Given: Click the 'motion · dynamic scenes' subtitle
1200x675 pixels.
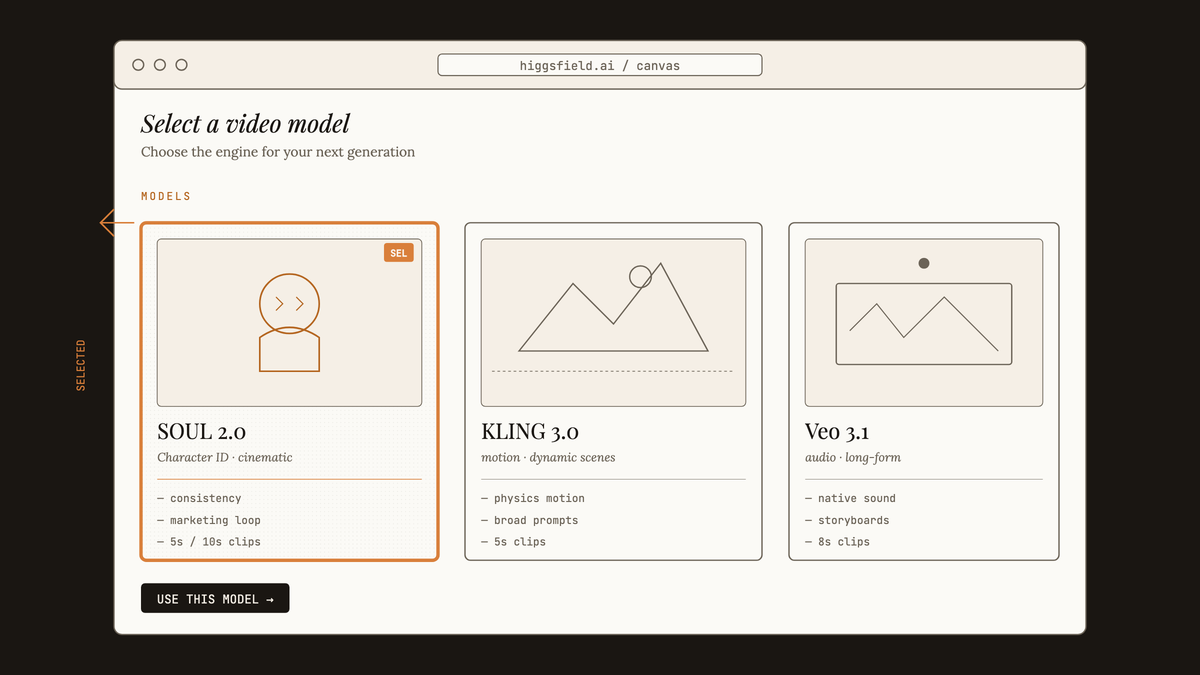Looking at the screenshot, I should (x=548, y=458).
